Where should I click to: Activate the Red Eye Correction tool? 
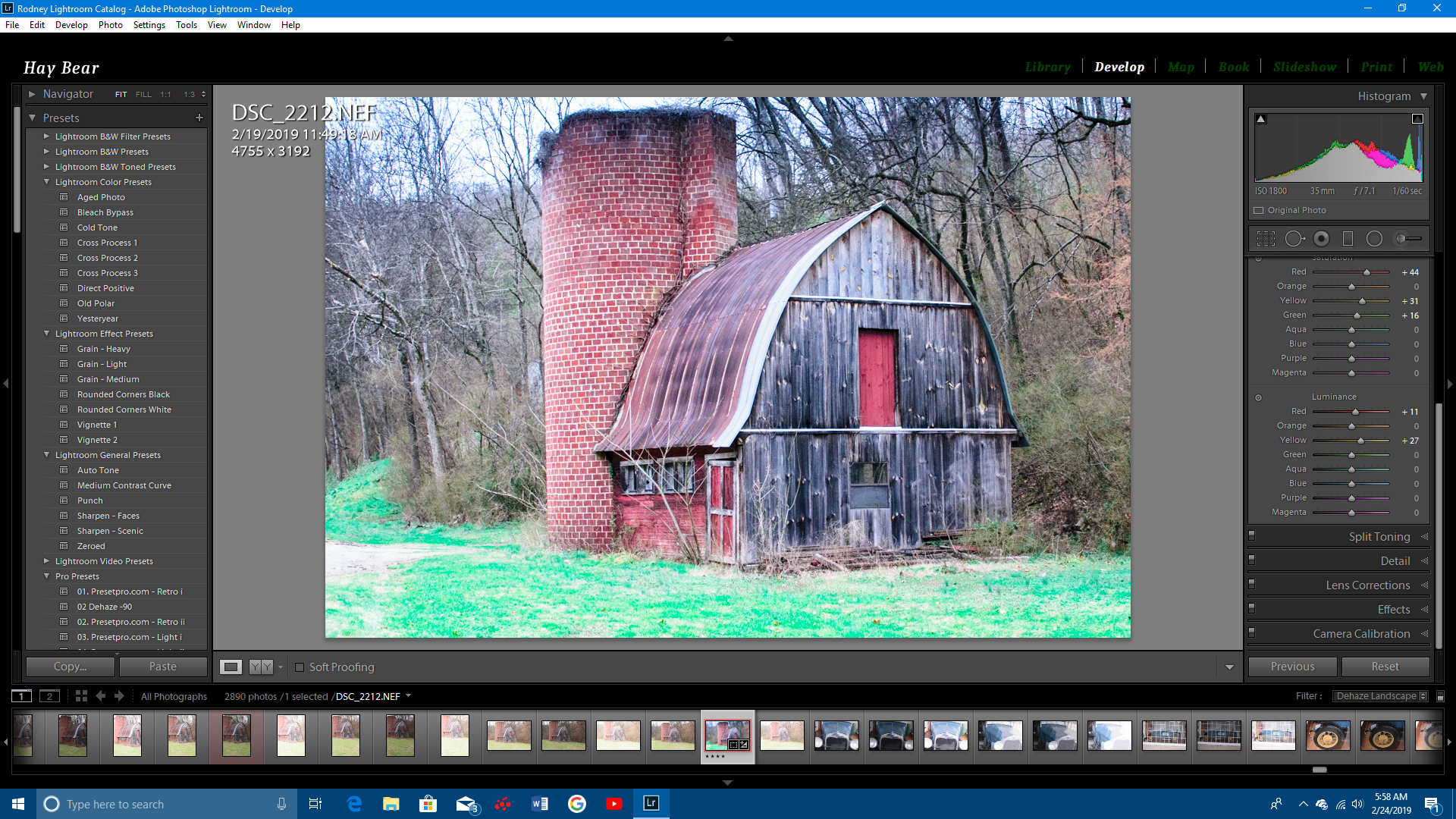(1321, 239)
